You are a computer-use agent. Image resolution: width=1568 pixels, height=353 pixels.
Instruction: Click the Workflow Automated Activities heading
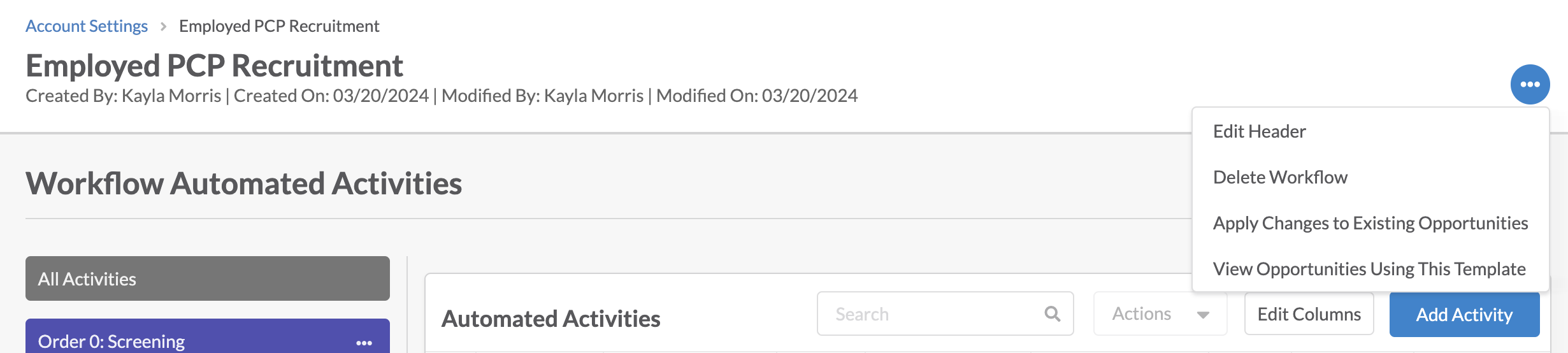(x=243, y=184)
